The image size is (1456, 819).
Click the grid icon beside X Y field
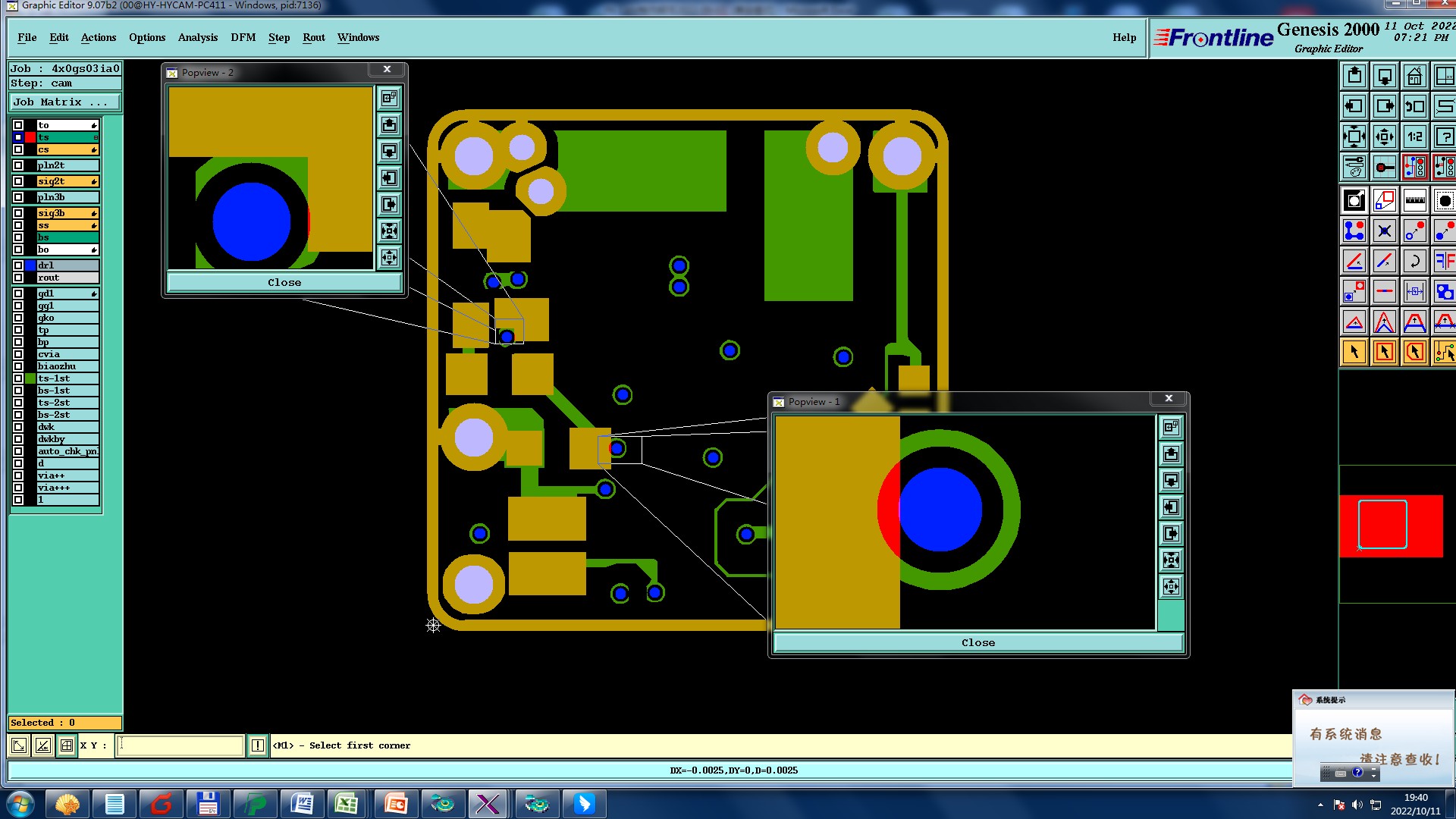pos(67,745)
